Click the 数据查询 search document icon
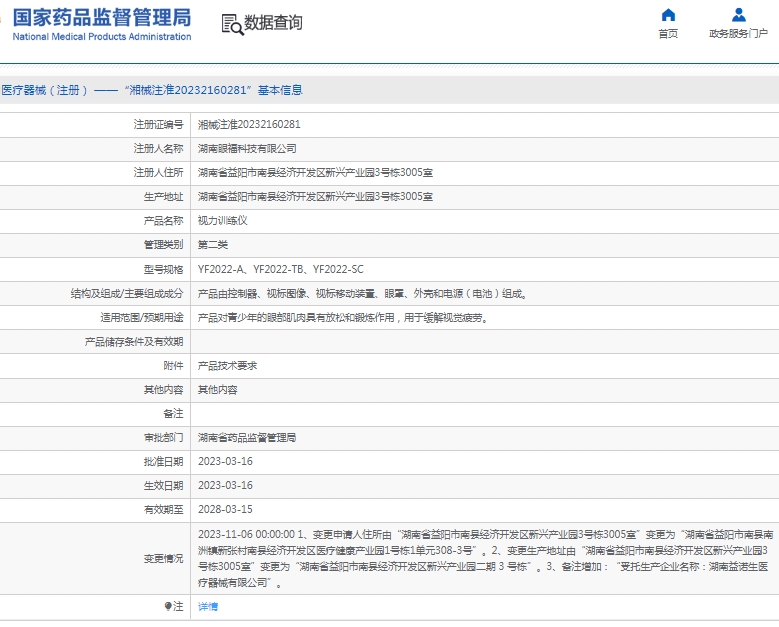Image resolution: width=779 pixels, height=627 pixels. (x=232, y=24)
